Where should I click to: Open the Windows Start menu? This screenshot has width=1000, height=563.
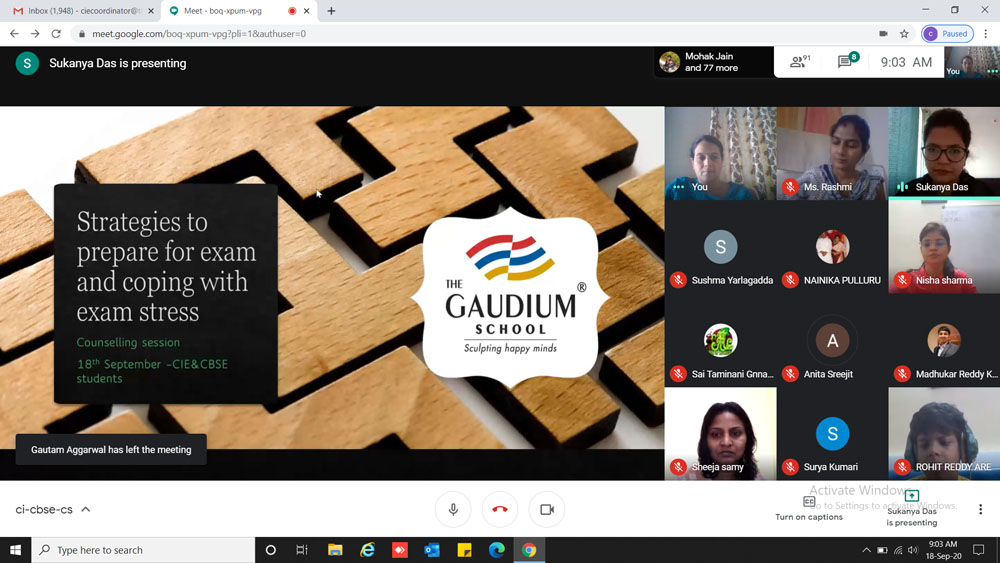15,550
